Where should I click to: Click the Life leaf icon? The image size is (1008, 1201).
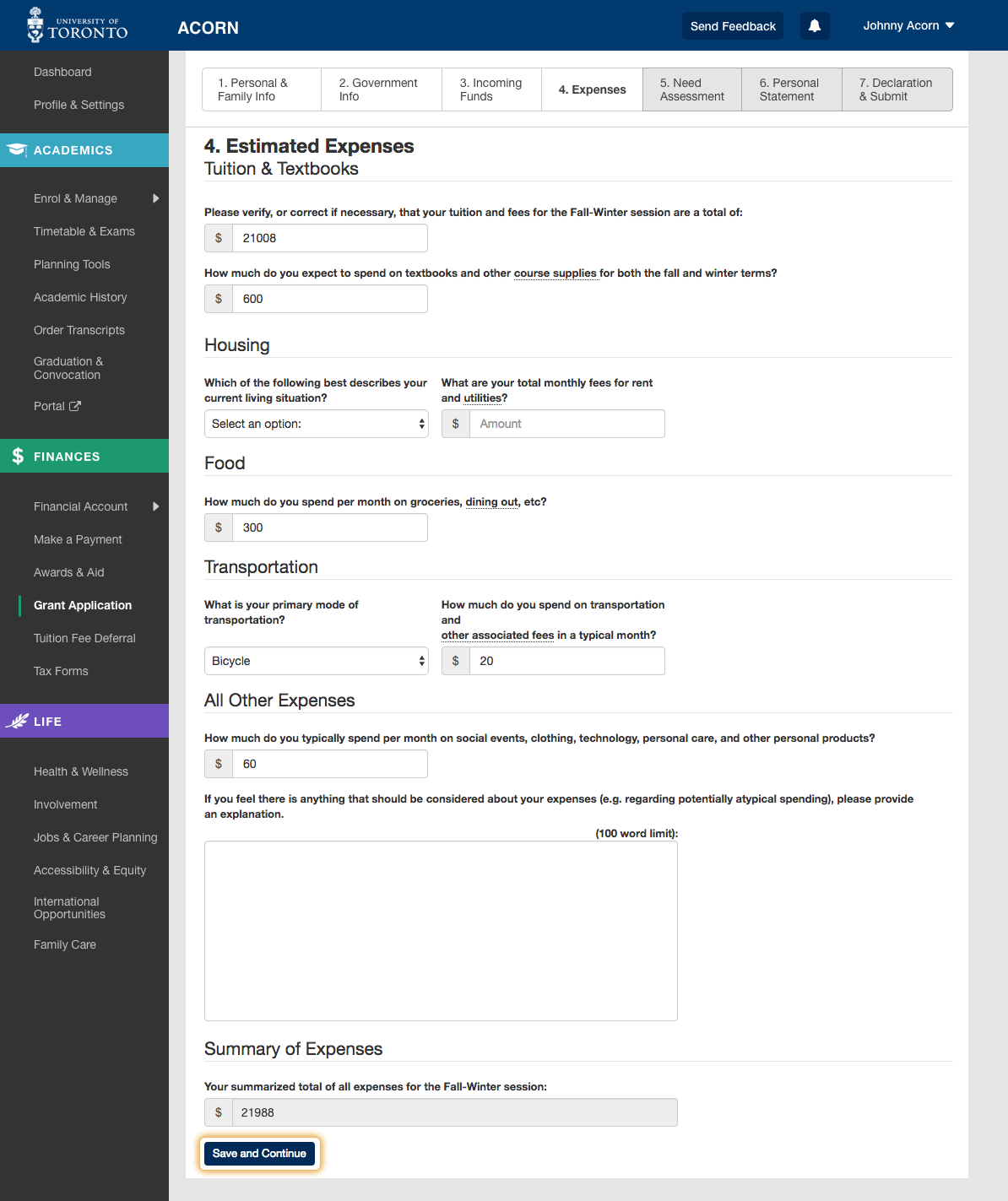(x=17, y=722)
